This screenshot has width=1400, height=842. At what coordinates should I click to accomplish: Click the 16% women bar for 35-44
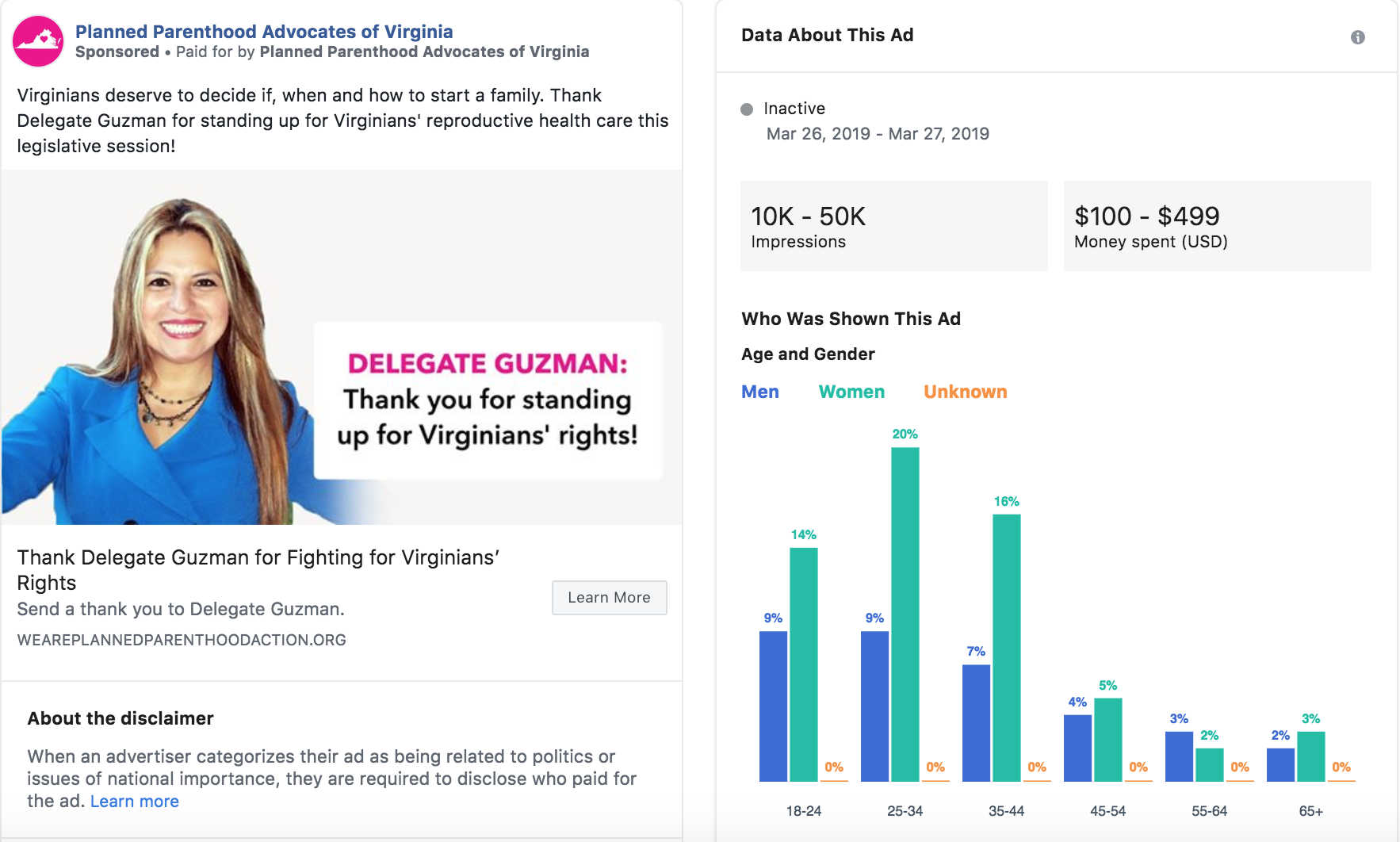pos(1006,648)
